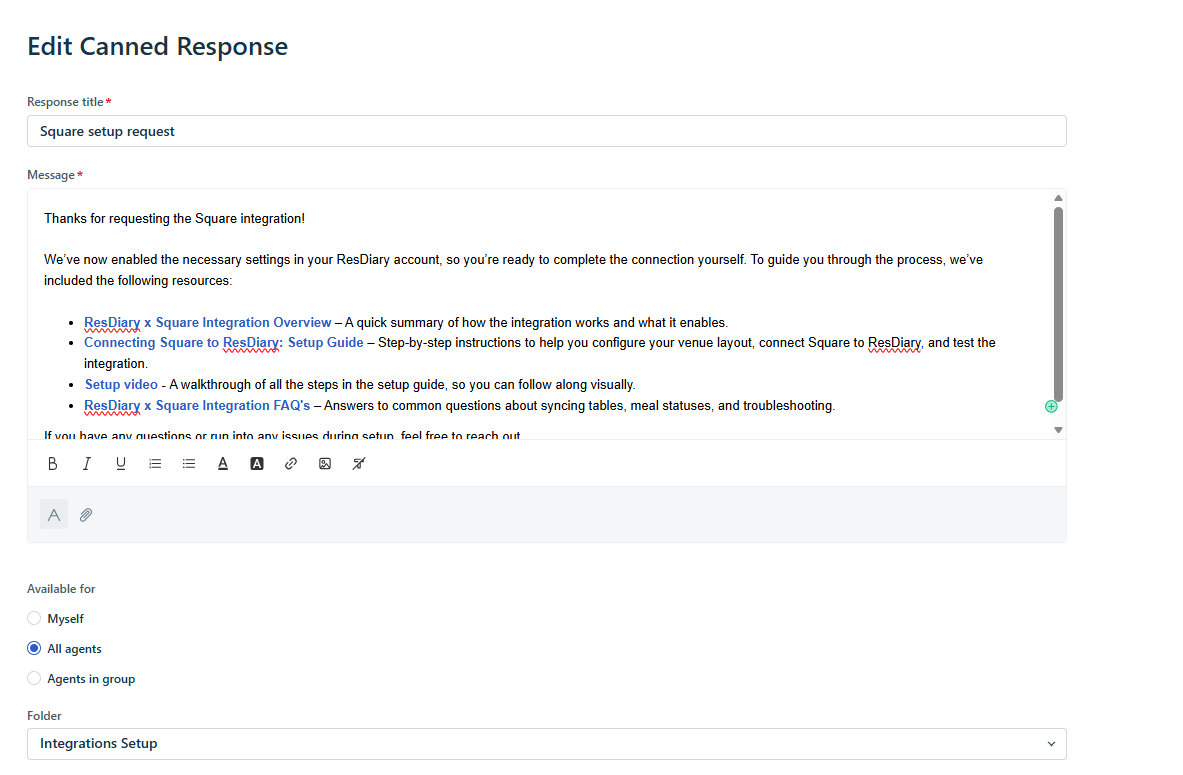Open the Setup video link
The width and height of the screenshot is (1183, 775).
[x=121, y=385]
